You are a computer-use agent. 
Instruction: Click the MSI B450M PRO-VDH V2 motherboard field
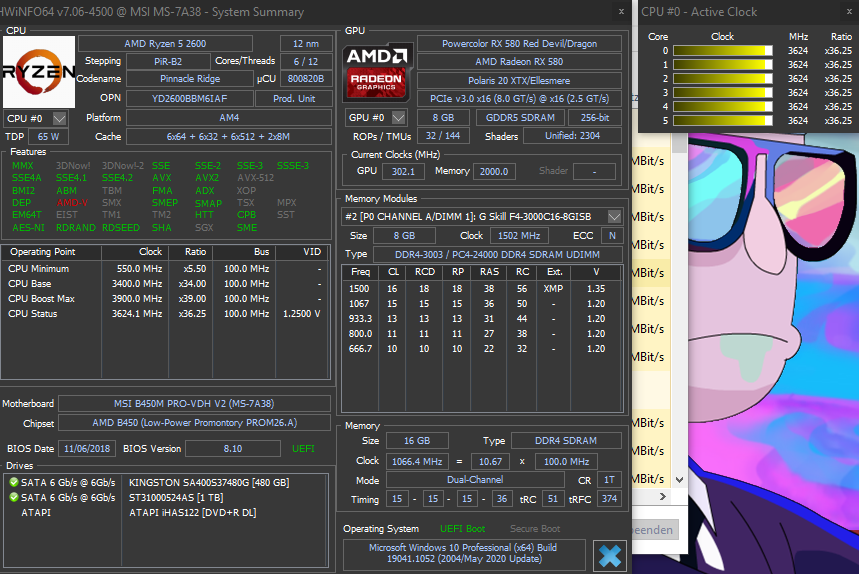(x=194, y=404)
